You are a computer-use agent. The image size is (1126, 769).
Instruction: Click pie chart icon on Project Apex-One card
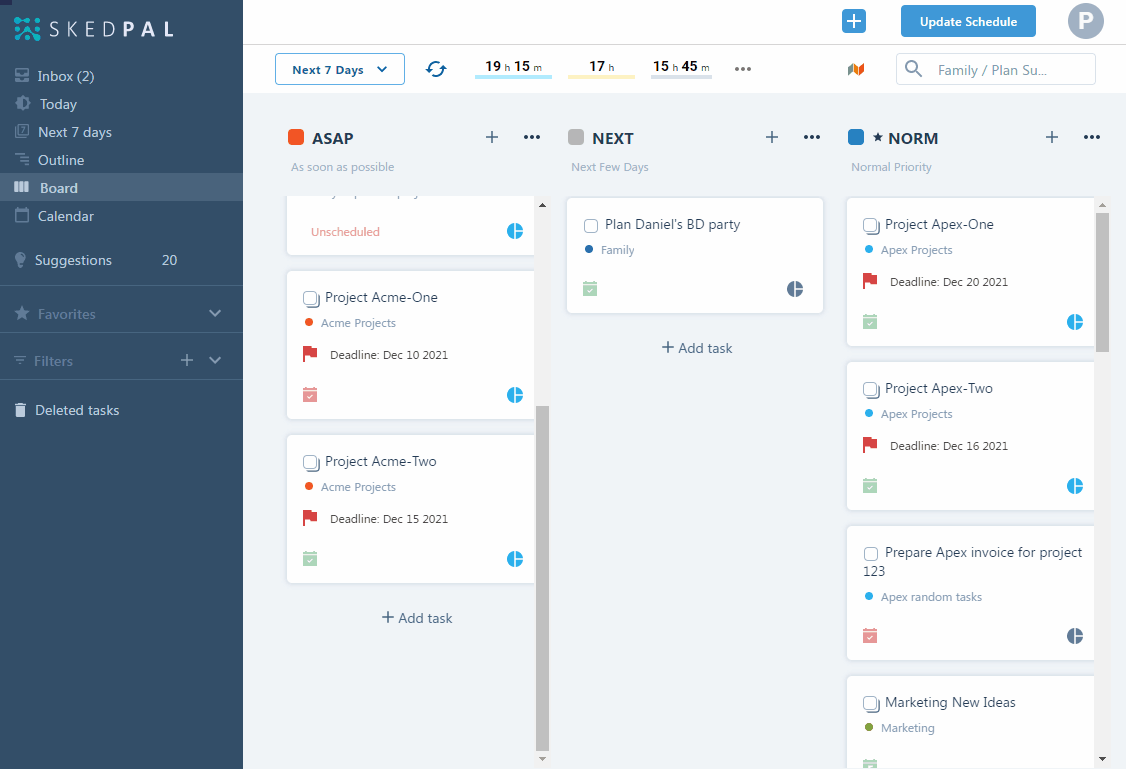click(x=1075, y=322)
